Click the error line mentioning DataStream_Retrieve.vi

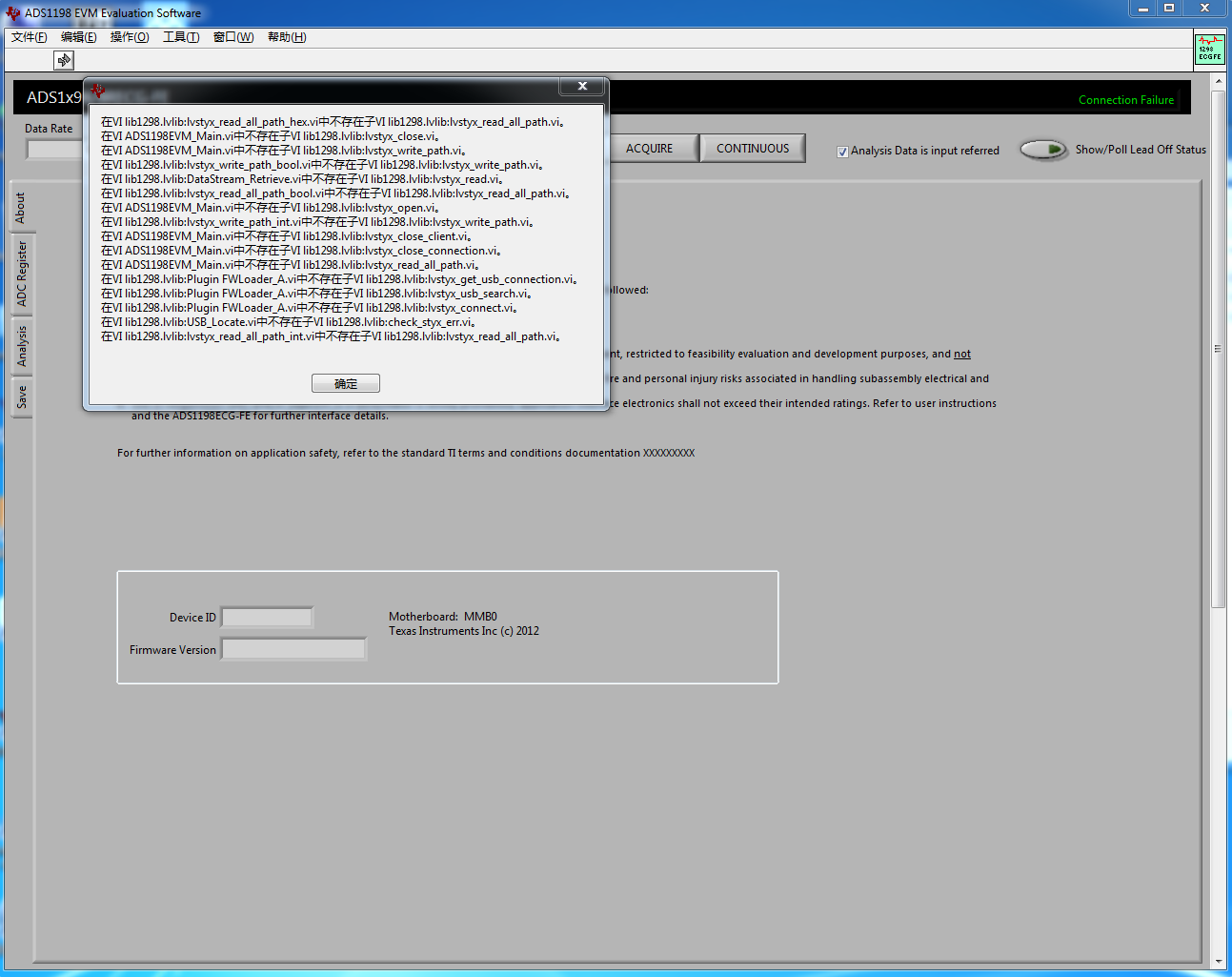(301, 179)
